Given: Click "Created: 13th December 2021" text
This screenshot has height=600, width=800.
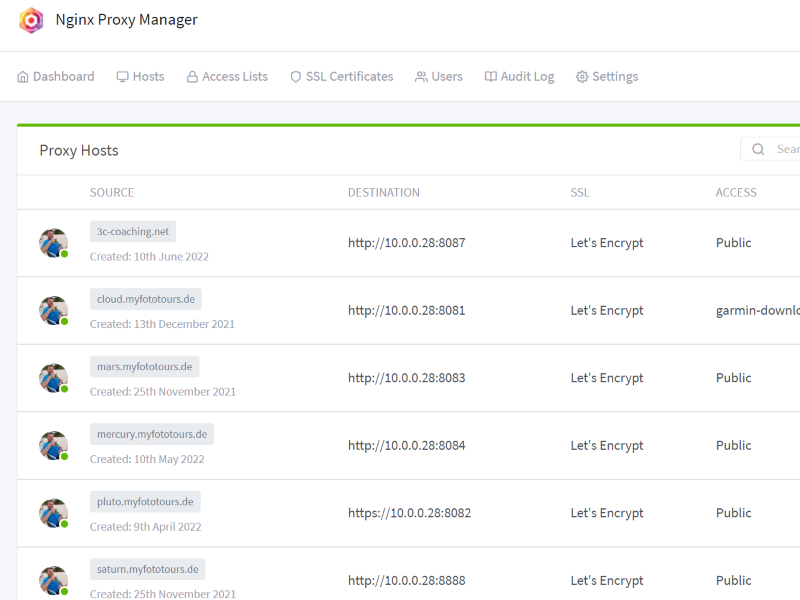Looking at the screenshot, I should pyautogui.click(x=162, y=324).
